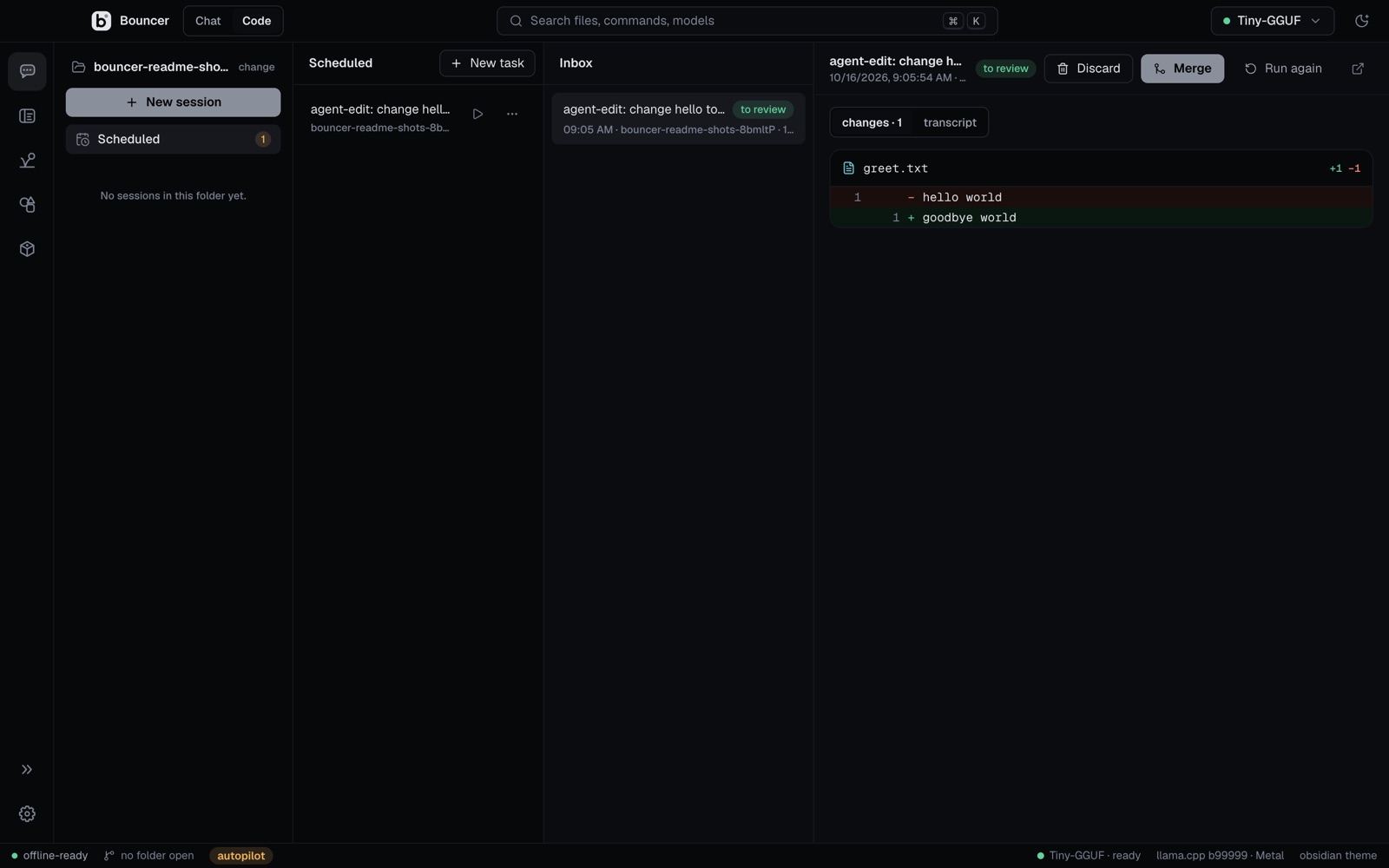Click the Bouncer logo icon

[102, 21]
